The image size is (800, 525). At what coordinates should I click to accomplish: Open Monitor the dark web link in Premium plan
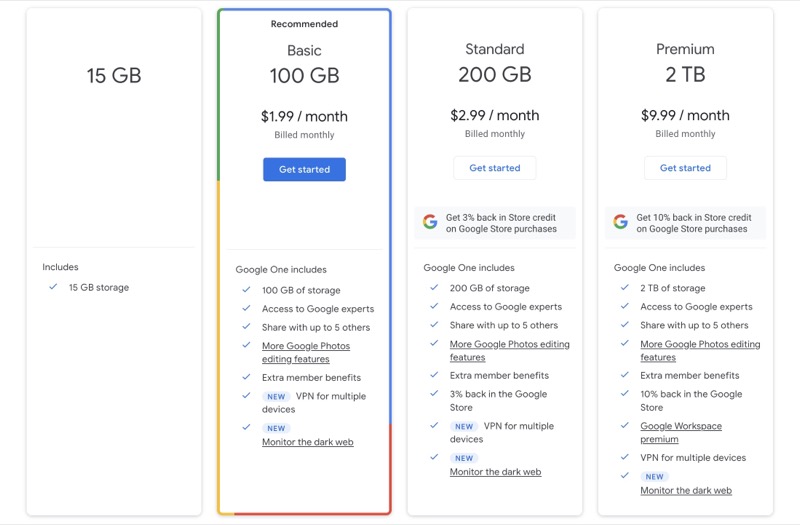pyautogui.click(x=686, y=490)
